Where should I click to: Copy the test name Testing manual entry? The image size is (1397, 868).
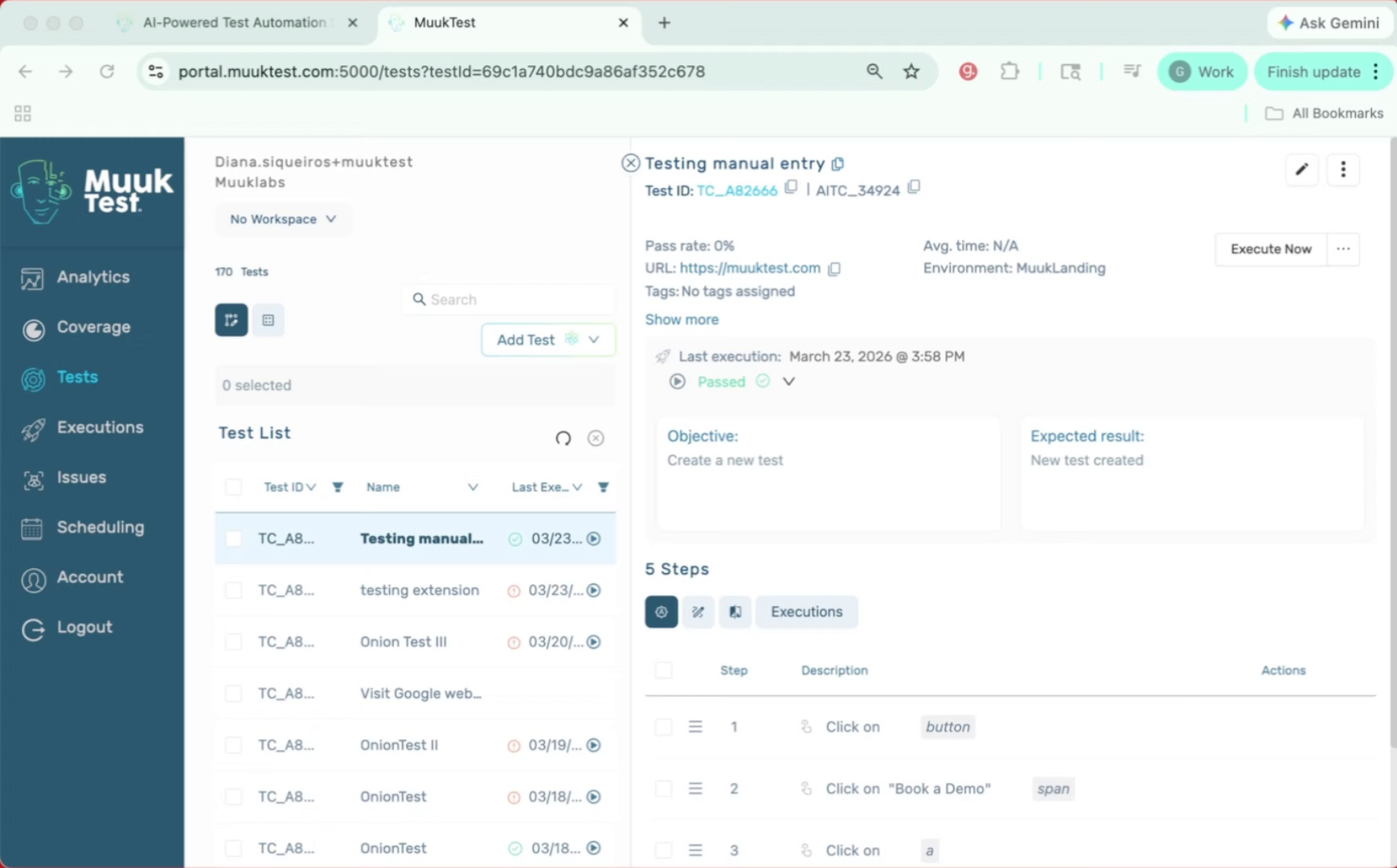[838, 163]
